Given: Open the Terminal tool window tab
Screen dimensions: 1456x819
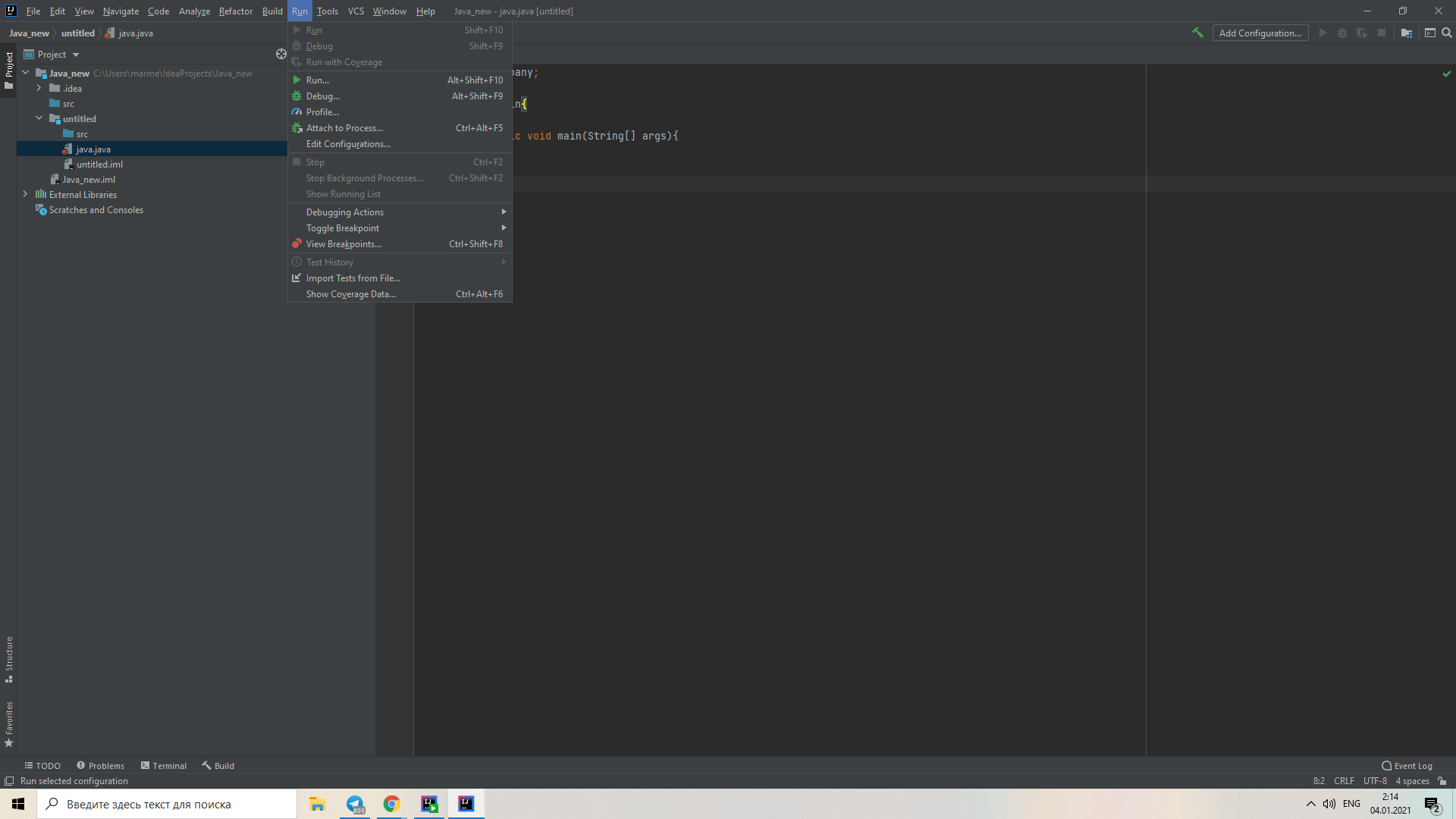Looking at the screenshot, I should (163, 766).
